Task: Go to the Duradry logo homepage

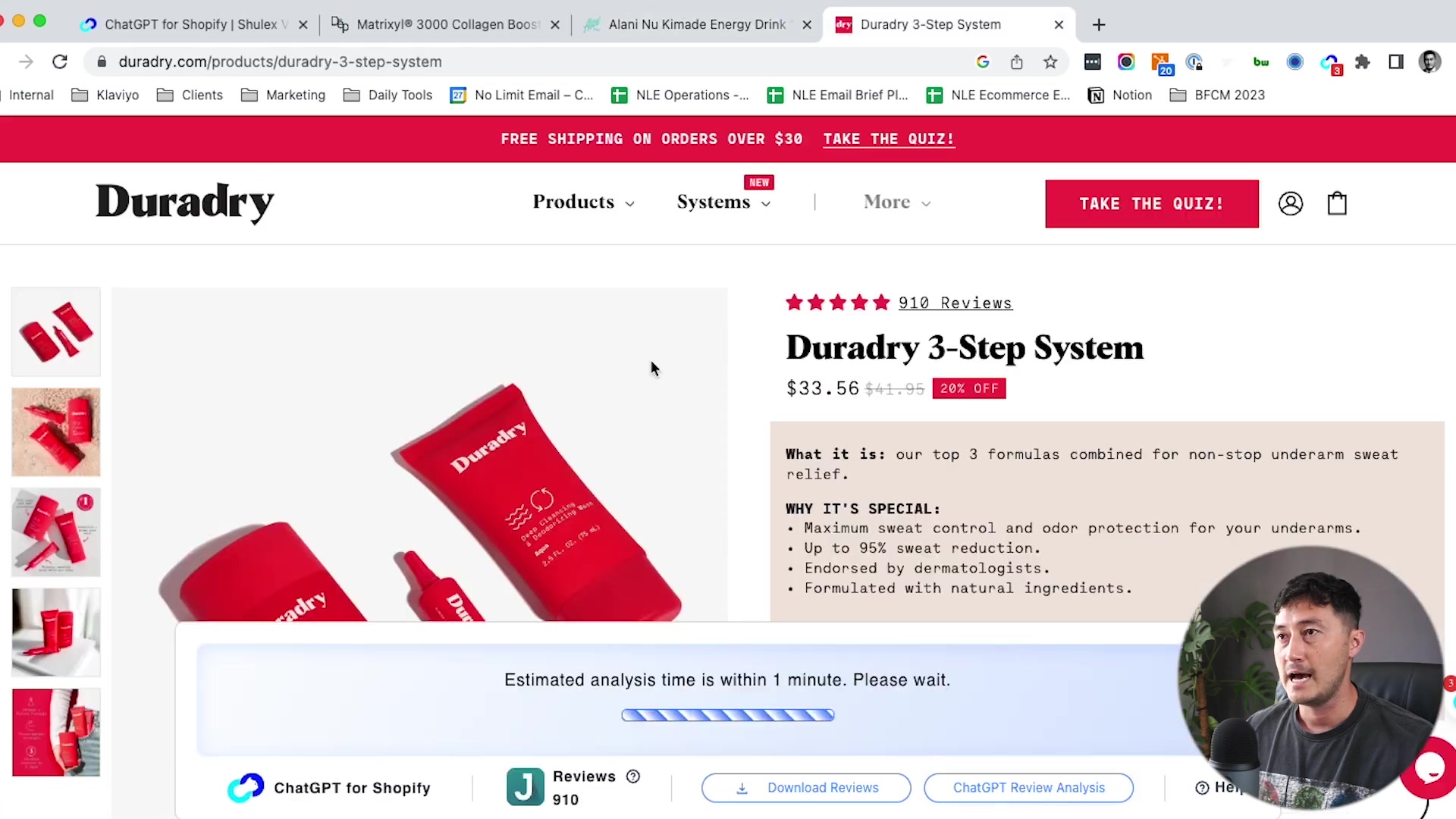Action: tap(184, 202)
